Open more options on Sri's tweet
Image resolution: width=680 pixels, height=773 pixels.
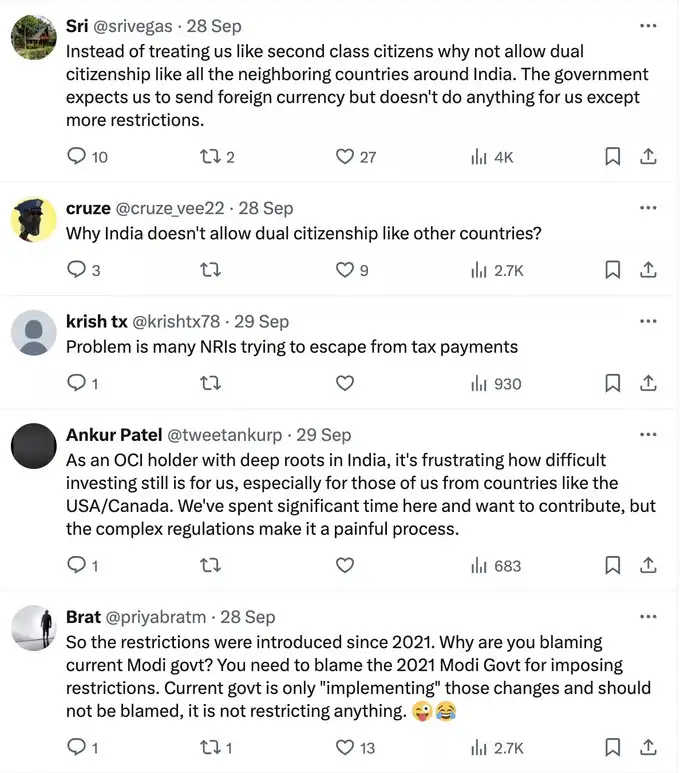(647, 25)
